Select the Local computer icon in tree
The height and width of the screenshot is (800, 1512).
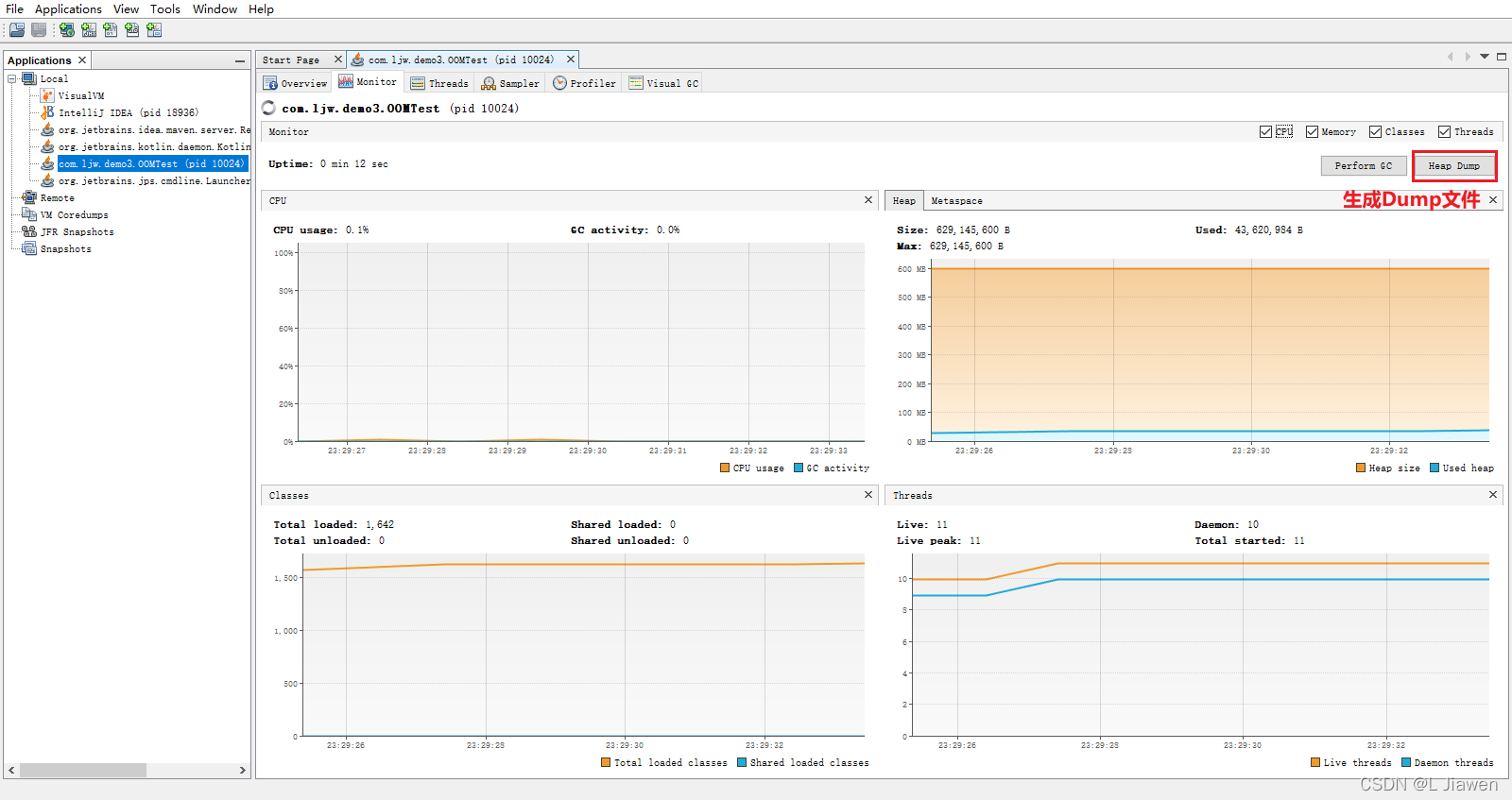click(x=29, y=78)
